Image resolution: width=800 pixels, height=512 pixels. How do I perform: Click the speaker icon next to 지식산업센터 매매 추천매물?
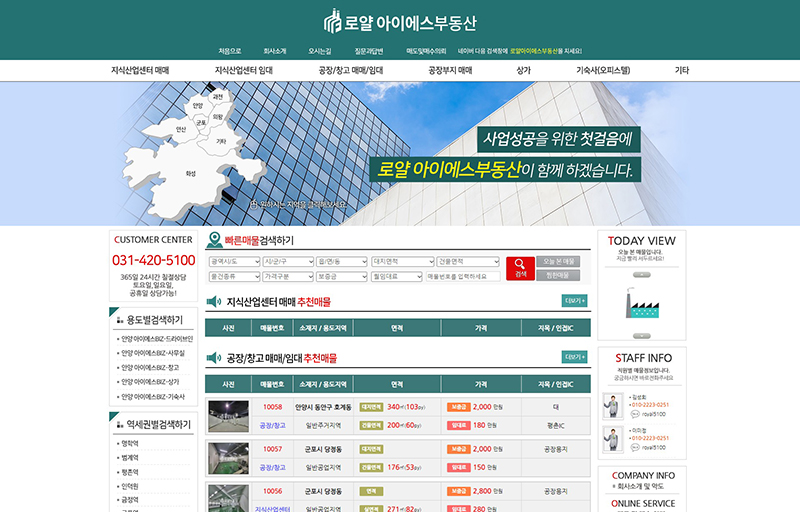click(213, 302)
